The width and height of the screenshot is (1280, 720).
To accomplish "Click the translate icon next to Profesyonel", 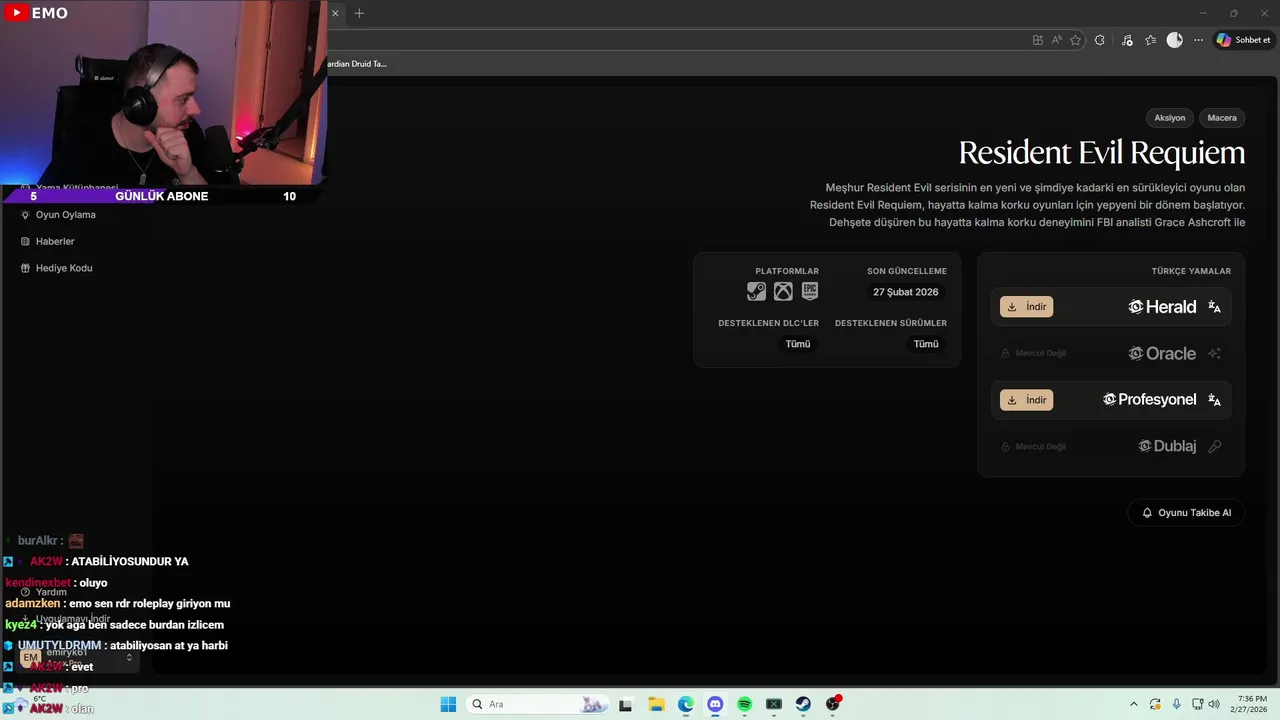I will [x=1214, y=400].
